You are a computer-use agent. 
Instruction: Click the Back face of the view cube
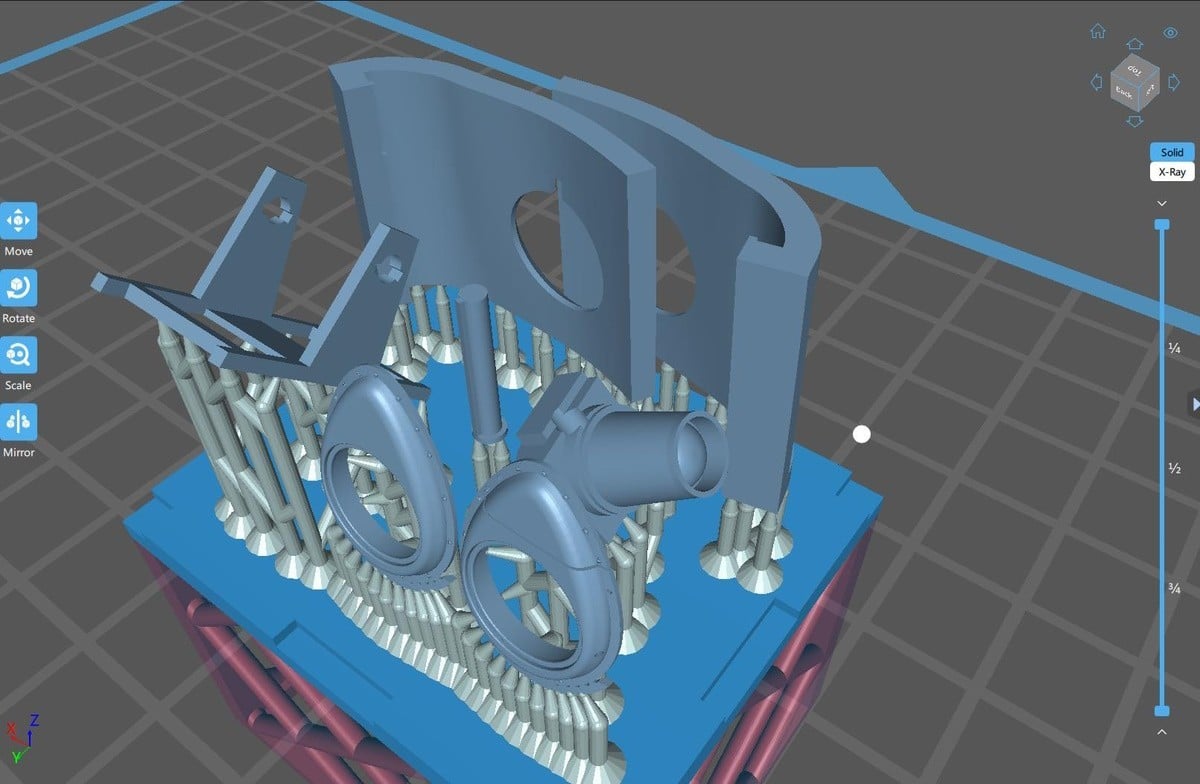[x=1124, y=93]
